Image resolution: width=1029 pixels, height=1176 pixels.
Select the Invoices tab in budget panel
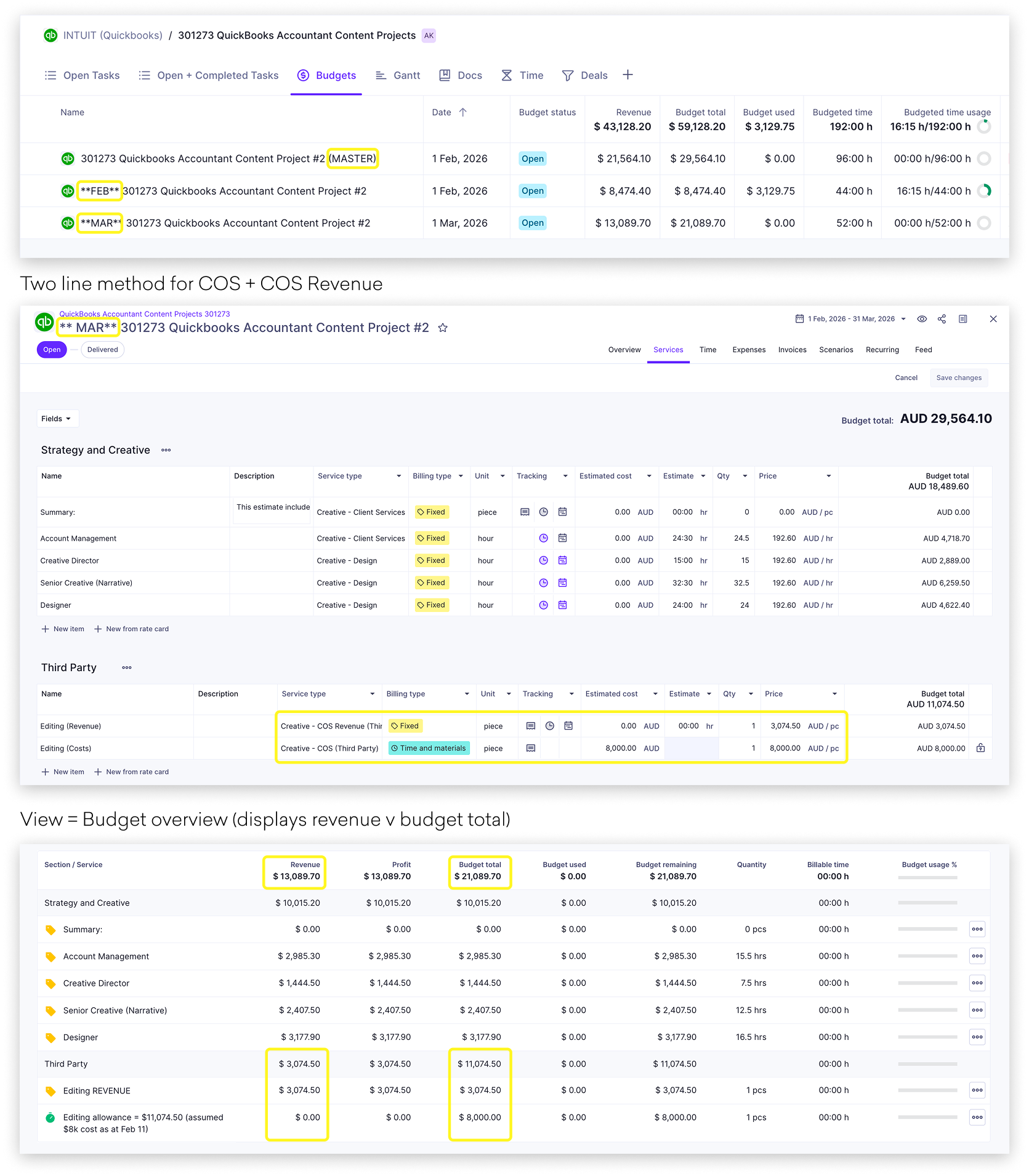pyautogui.click(x=792, y=350)
